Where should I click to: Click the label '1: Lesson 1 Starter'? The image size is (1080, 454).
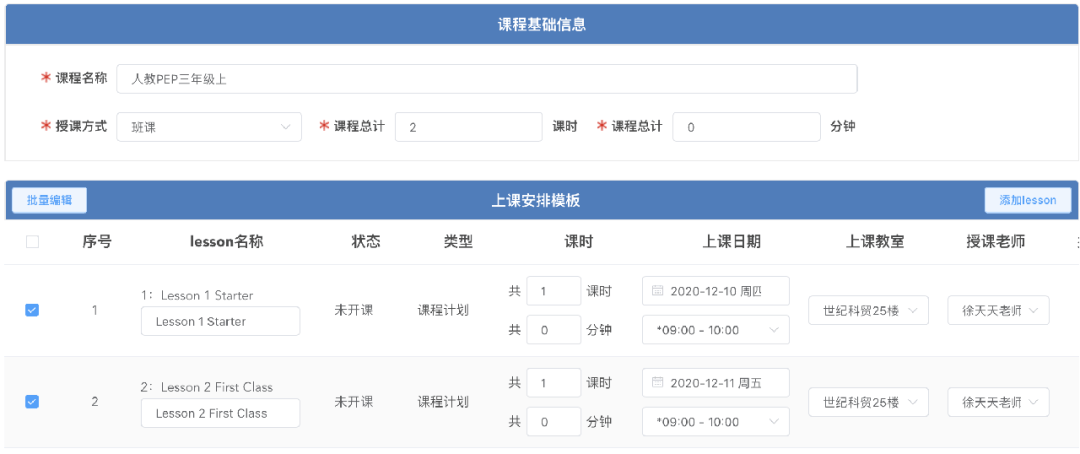click(x=197, y=296)
